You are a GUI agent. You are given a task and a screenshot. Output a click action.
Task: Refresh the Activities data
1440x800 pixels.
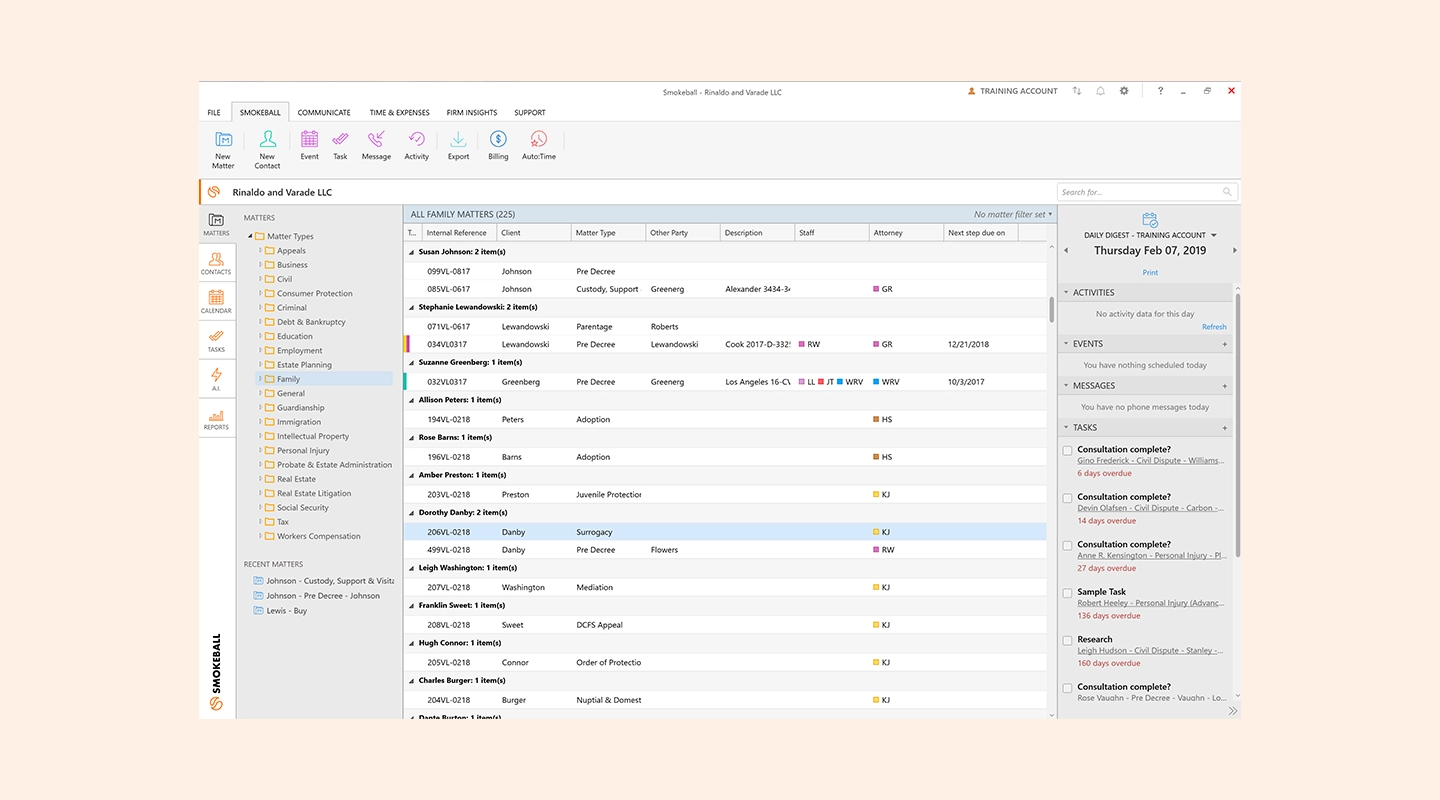pos(1214,327)
